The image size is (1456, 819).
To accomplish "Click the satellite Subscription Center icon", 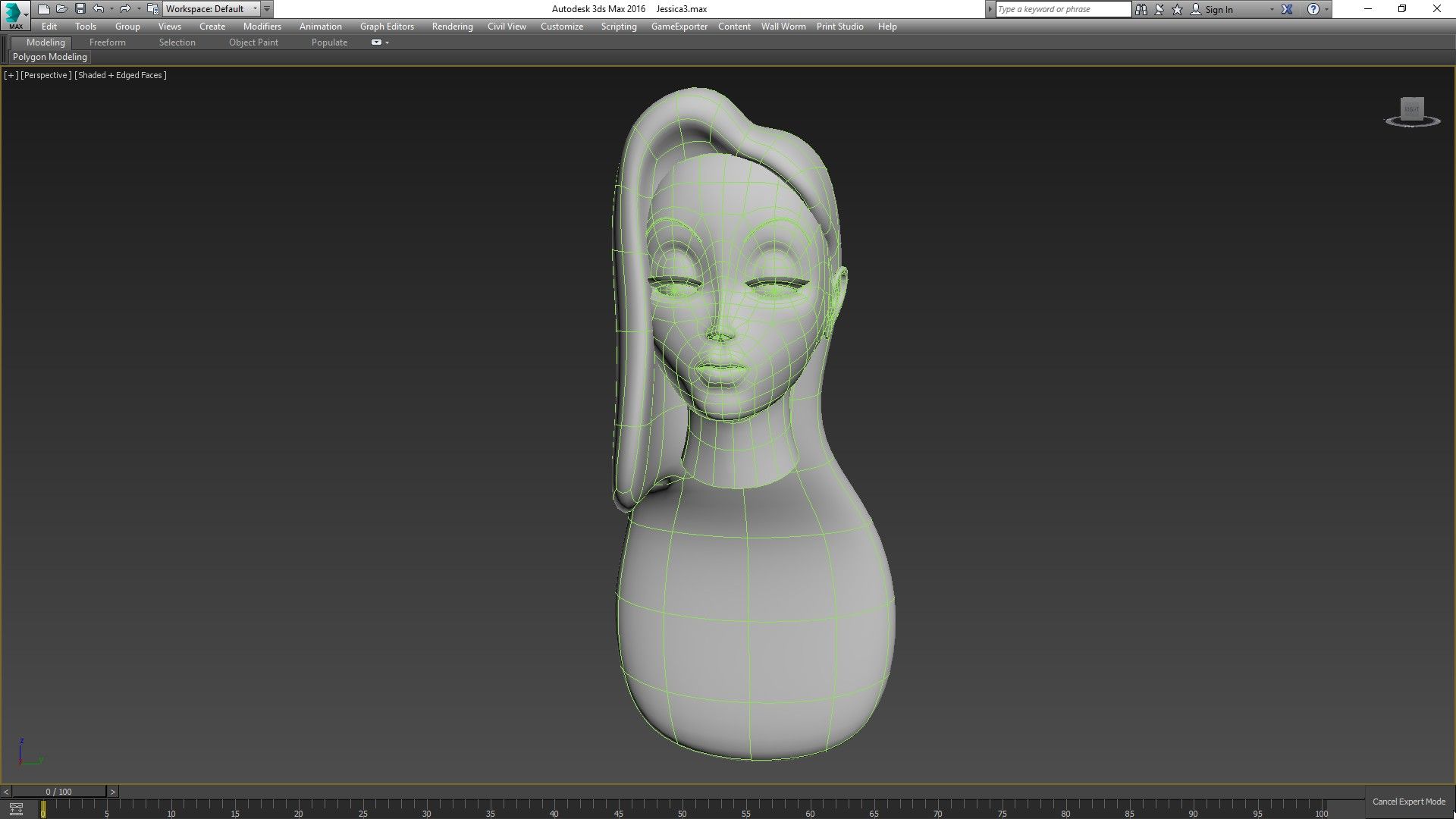I will 1159,9.
